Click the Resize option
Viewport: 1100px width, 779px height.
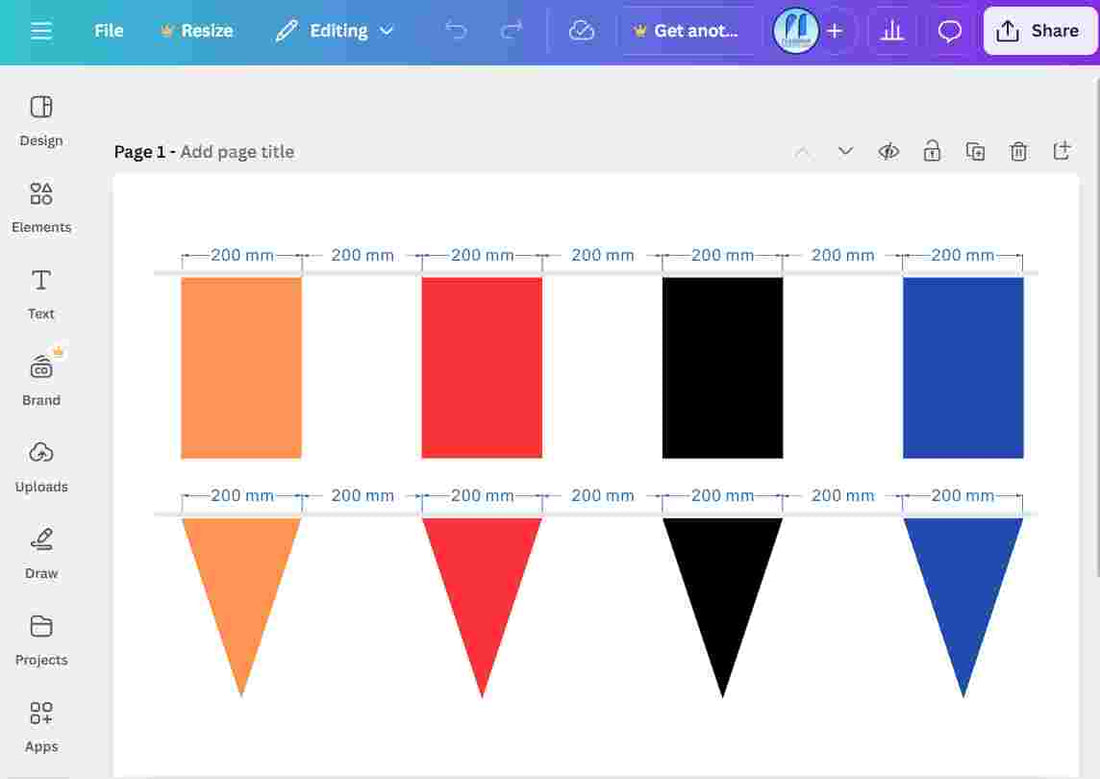coord(197,31)
